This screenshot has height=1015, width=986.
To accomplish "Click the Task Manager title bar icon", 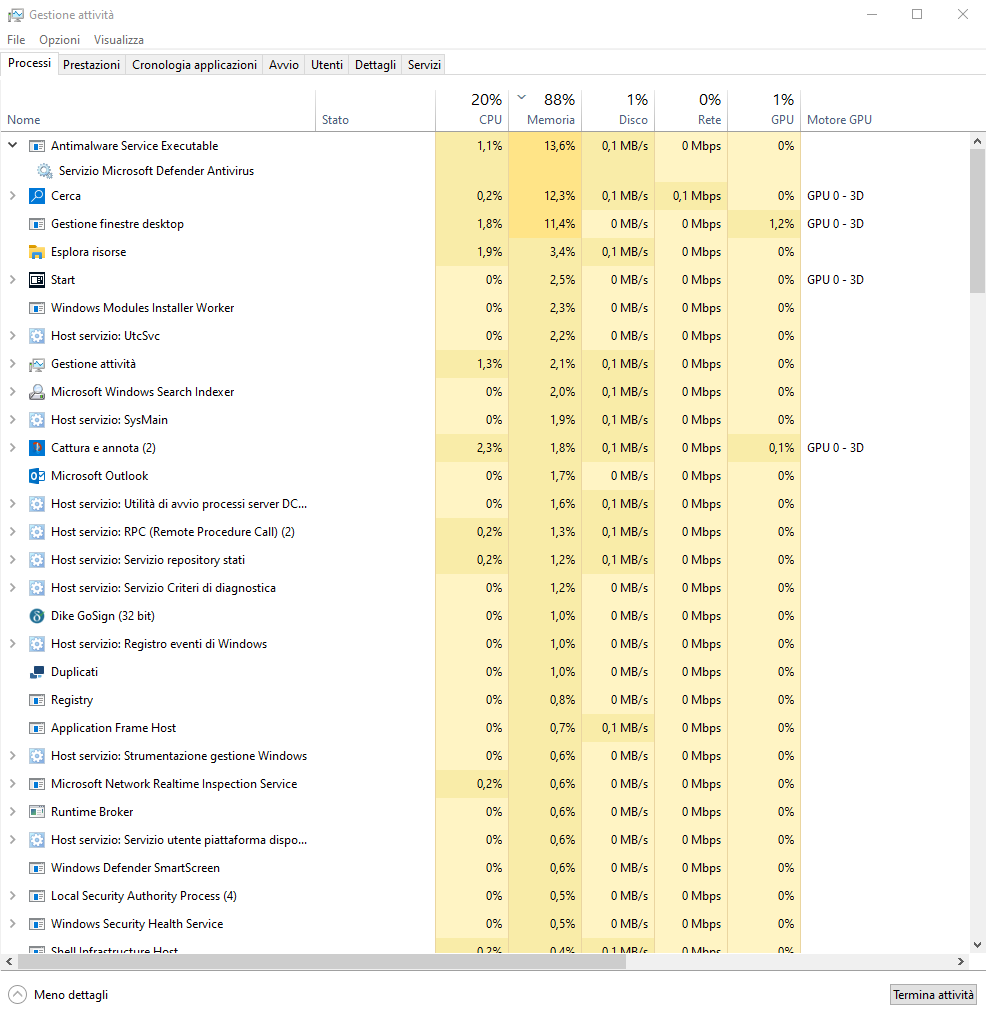I will click(16, 15).
